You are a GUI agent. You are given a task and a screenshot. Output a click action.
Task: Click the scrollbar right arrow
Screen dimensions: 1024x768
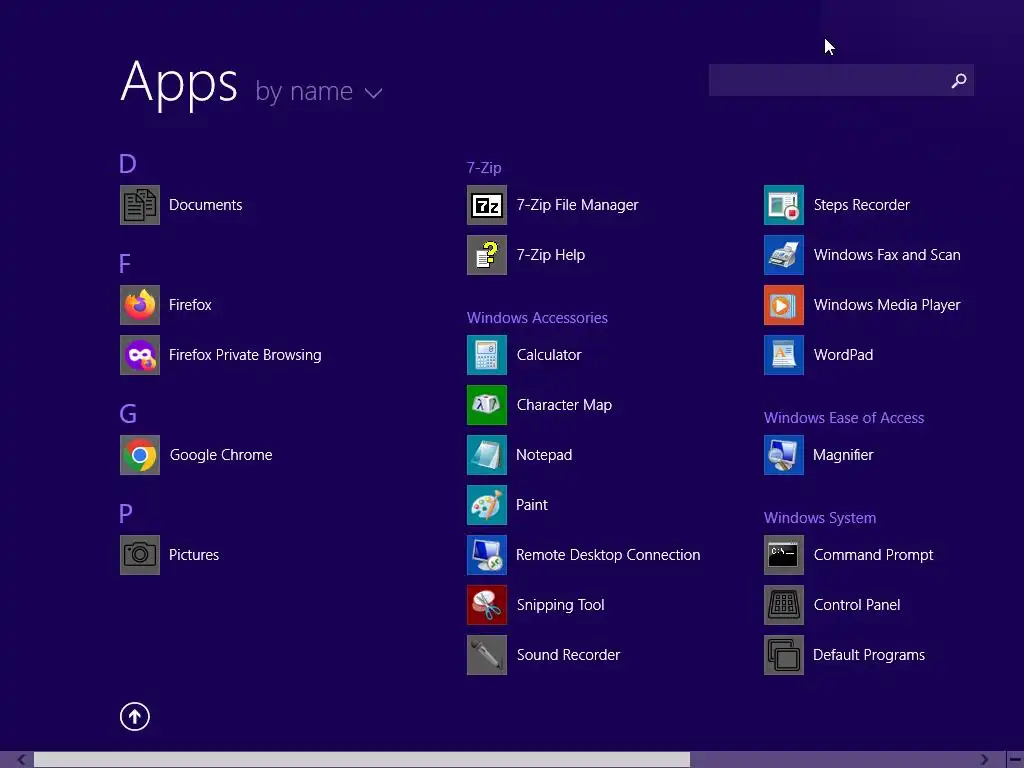click(x=985, y=760)
